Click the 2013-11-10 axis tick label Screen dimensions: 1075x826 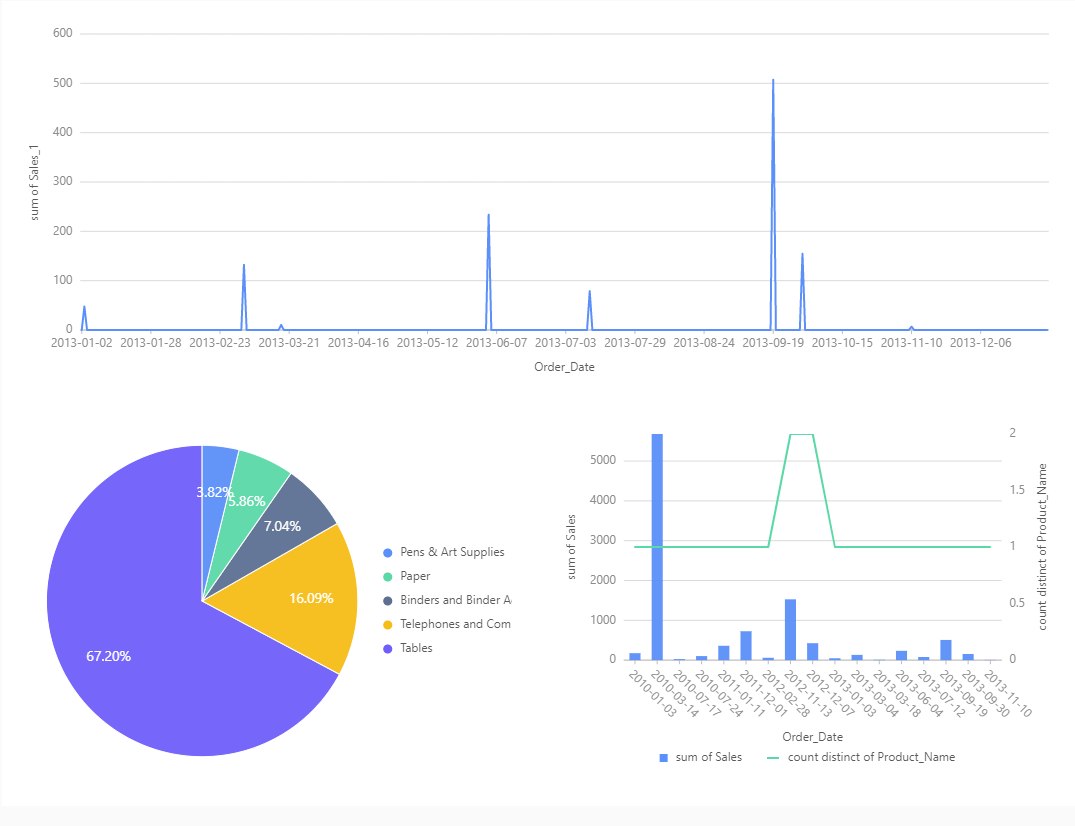tap(911, 342)
